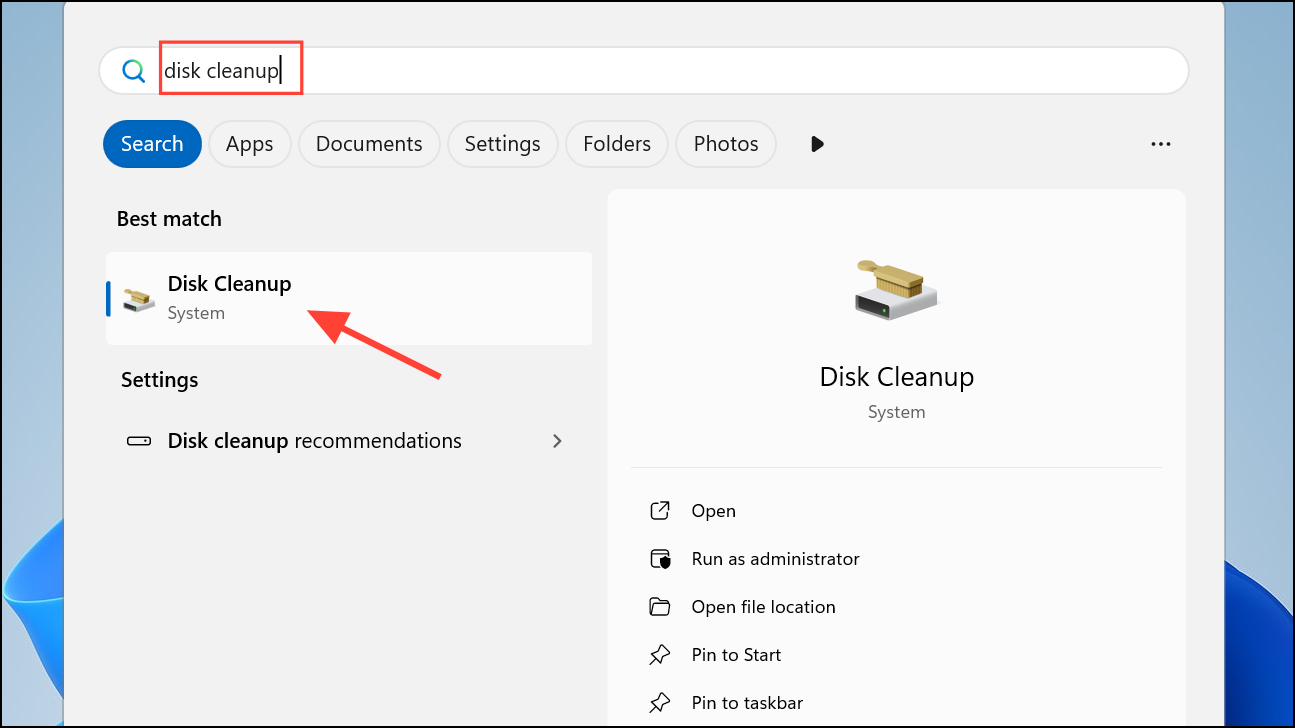Image resolution: width=1295 pixels, height=728 pixels.
Task: Switch to the Apps filter tab
Action: pyautogui.click(x=249, y=144)
